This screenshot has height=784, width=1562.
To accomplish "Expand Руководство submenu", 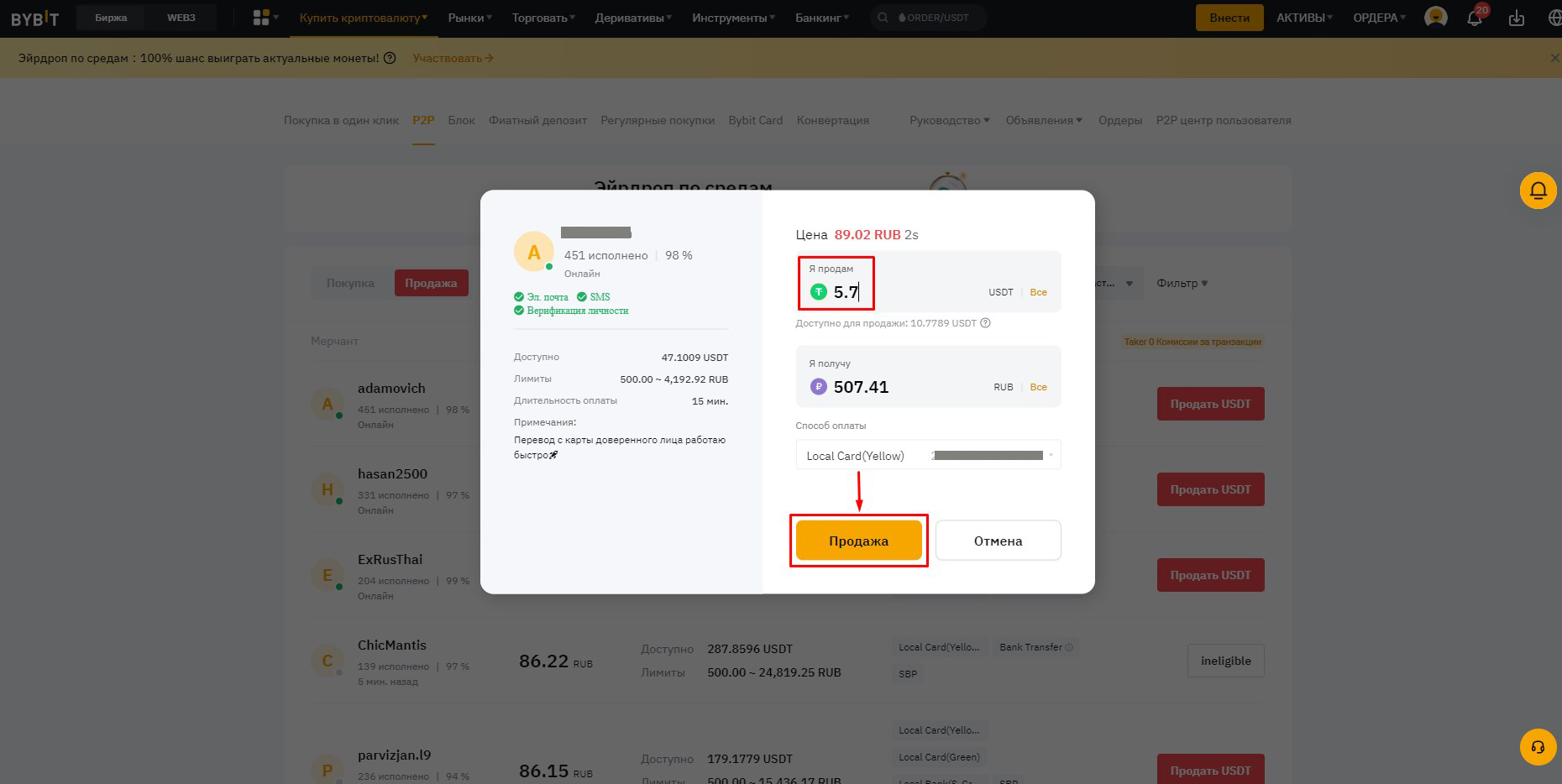I will coord(950,120).
